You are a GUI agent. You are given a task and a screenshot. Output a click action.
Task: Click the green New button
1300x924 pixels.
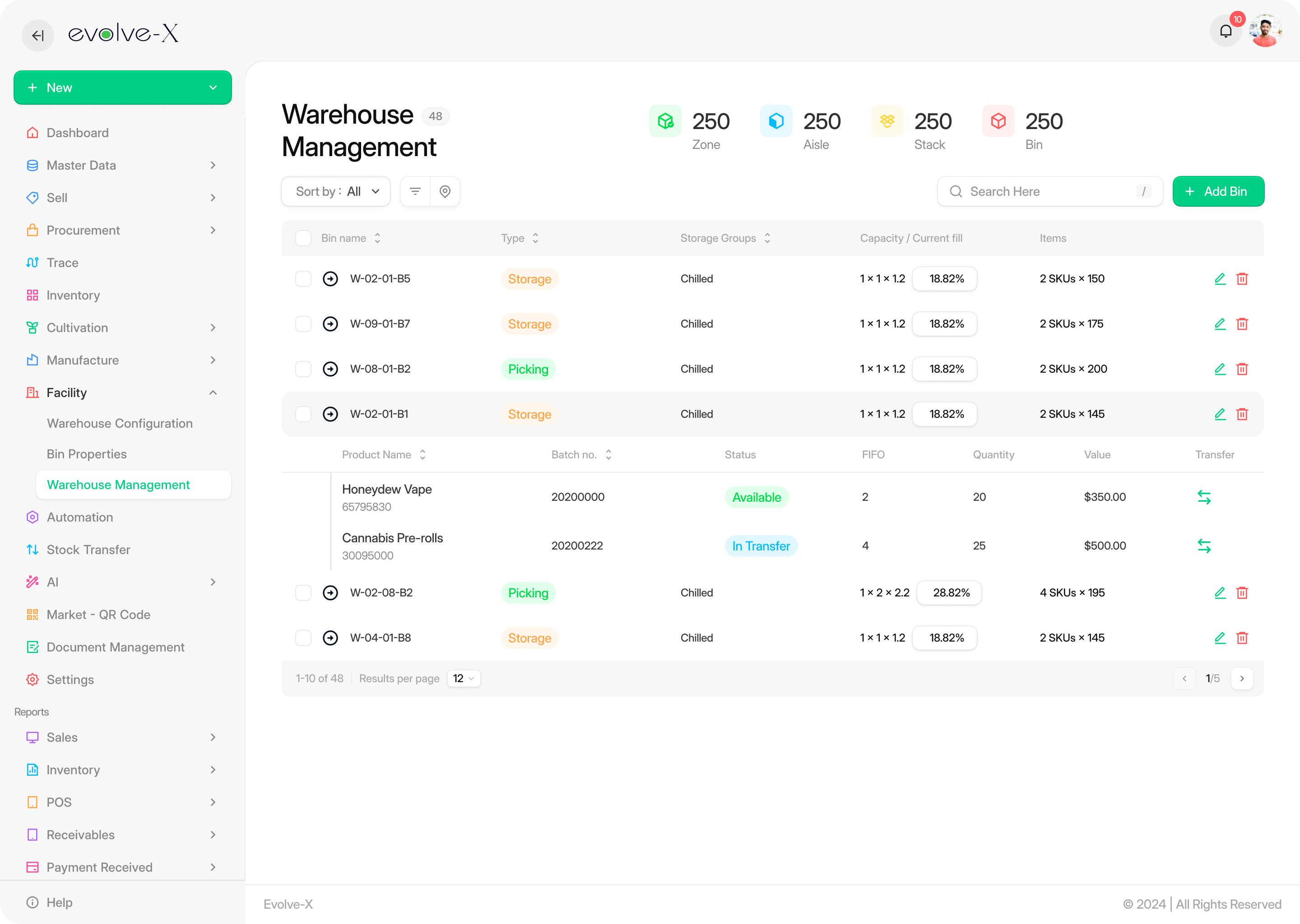point(122,88)
